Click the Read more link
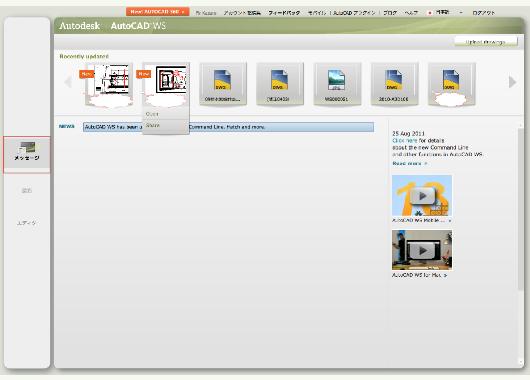 (410, 164)
